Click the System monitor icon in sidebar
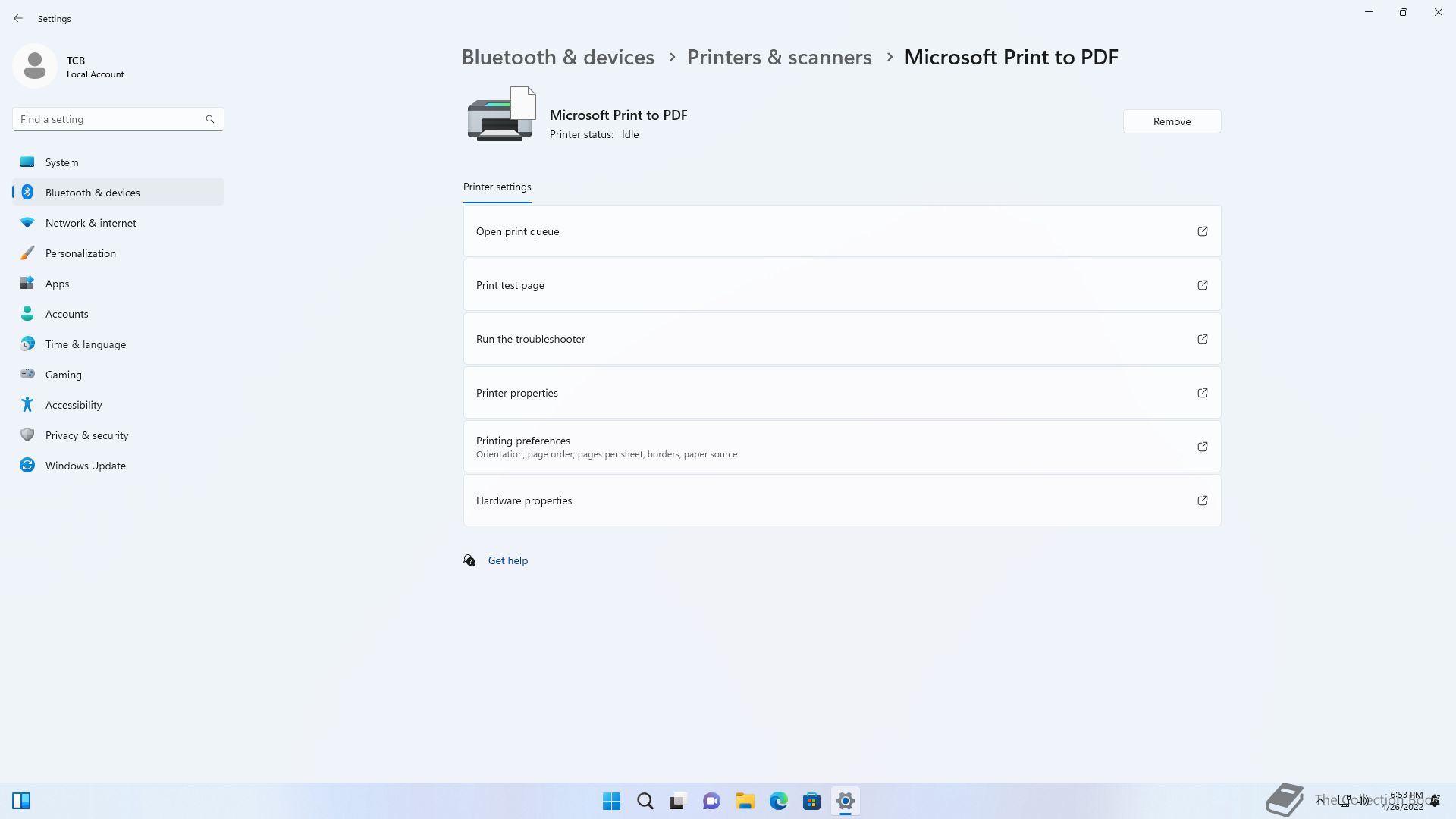 click(27, 162)
